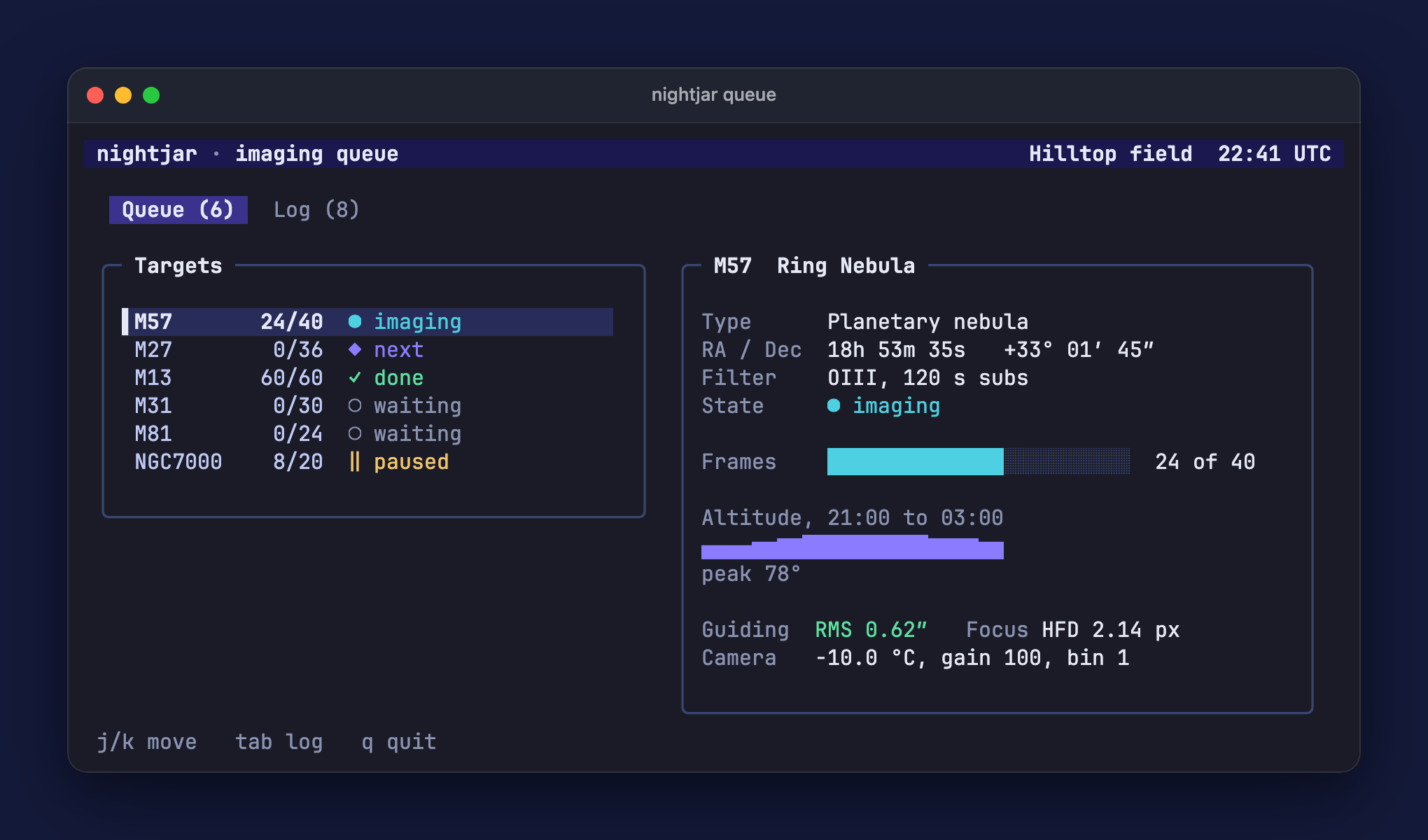The width and height of the screenshot is (1428, 840).
Task: Click the 60/60 frame count for M13
Action: (x=292, y=378)
